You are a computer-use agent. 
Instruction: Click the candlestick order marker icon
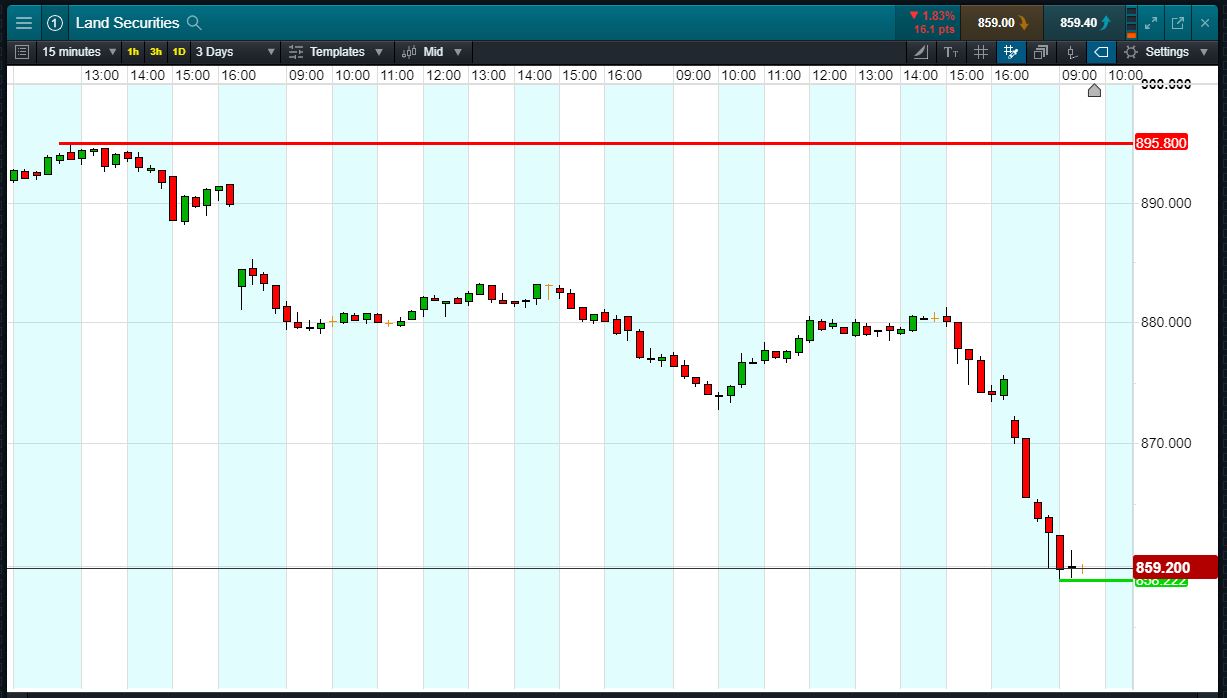tap(1071, 52)
